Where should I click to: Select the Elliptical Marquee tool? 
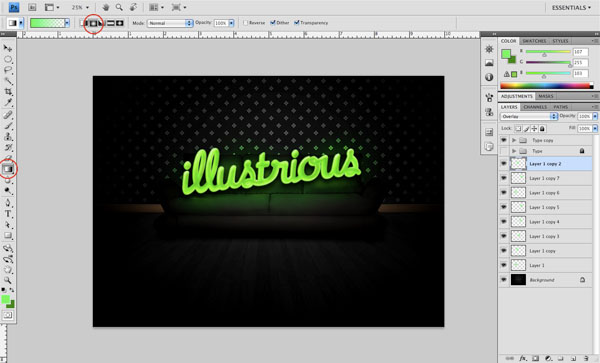(x=8, y=59)
